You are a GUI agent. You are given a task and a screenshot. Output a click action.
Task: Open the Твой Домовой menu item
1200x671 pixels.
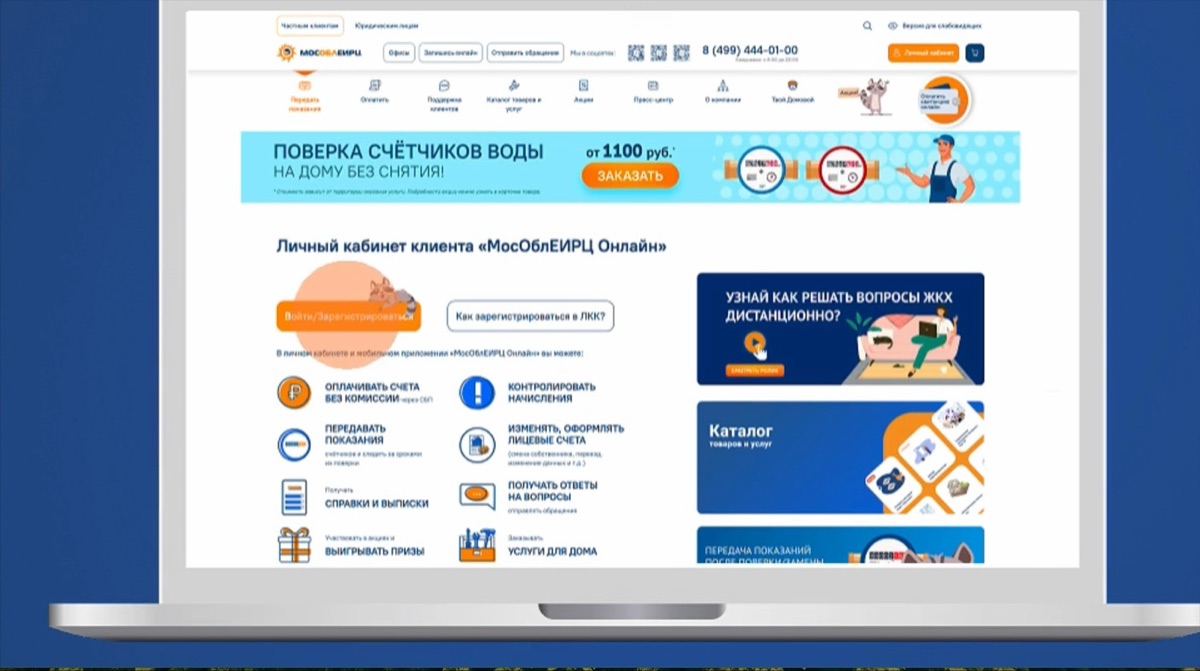pyautogui.click(x=792, y=92)
